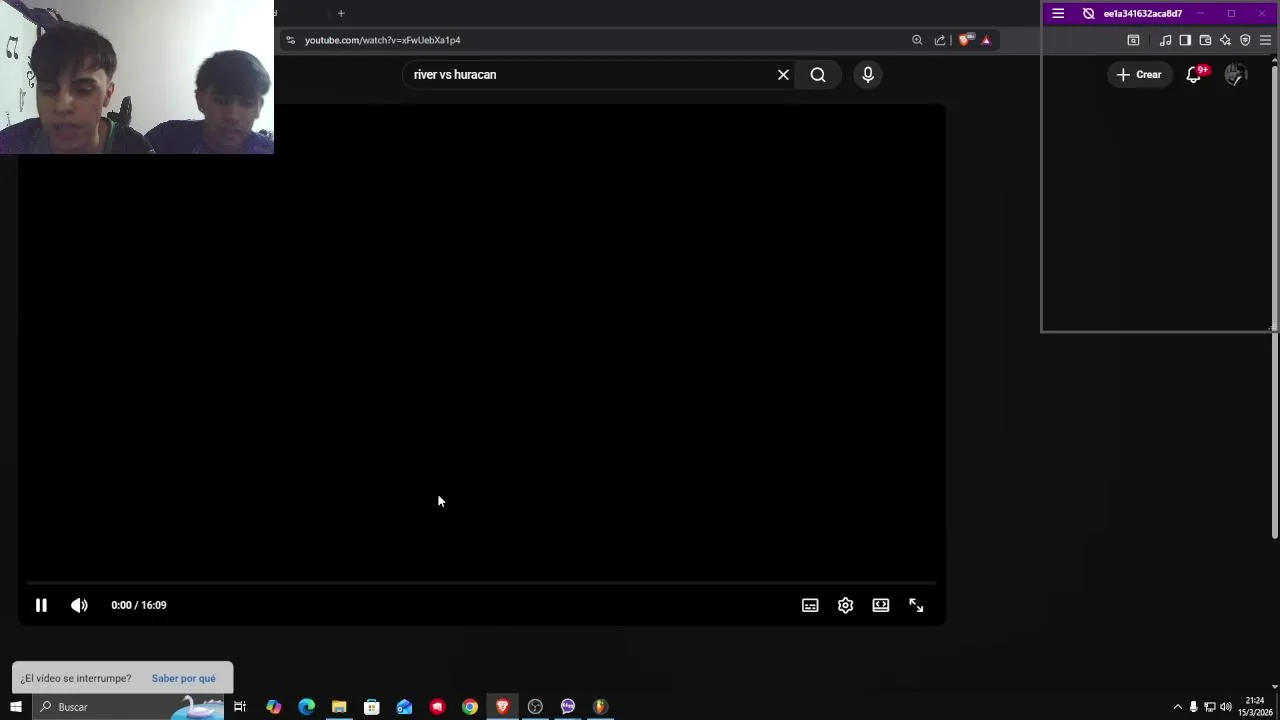Image resolution: width=1280 pixels, height=720 pixels.
Task: Start voice search with the microphone
Action: click(x=867, y=74)
